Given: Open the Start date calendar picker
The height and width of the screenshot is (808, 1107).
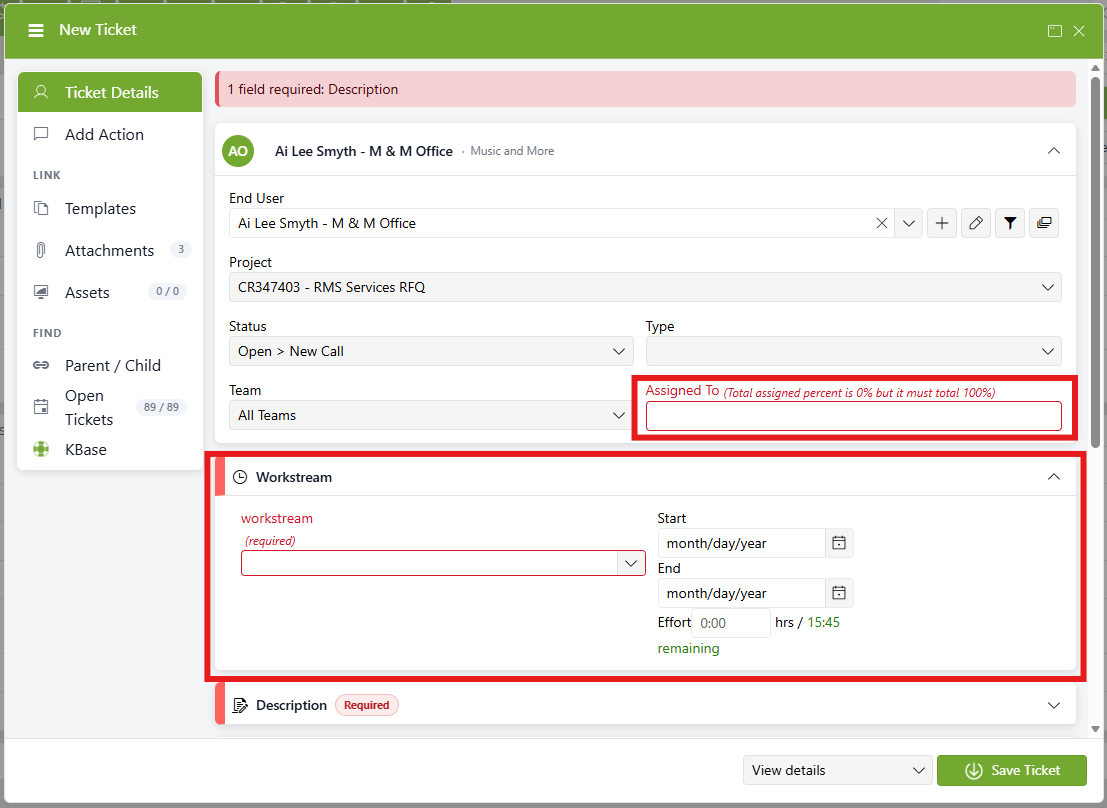Looking at the screenshot, I should coord(839,543).
